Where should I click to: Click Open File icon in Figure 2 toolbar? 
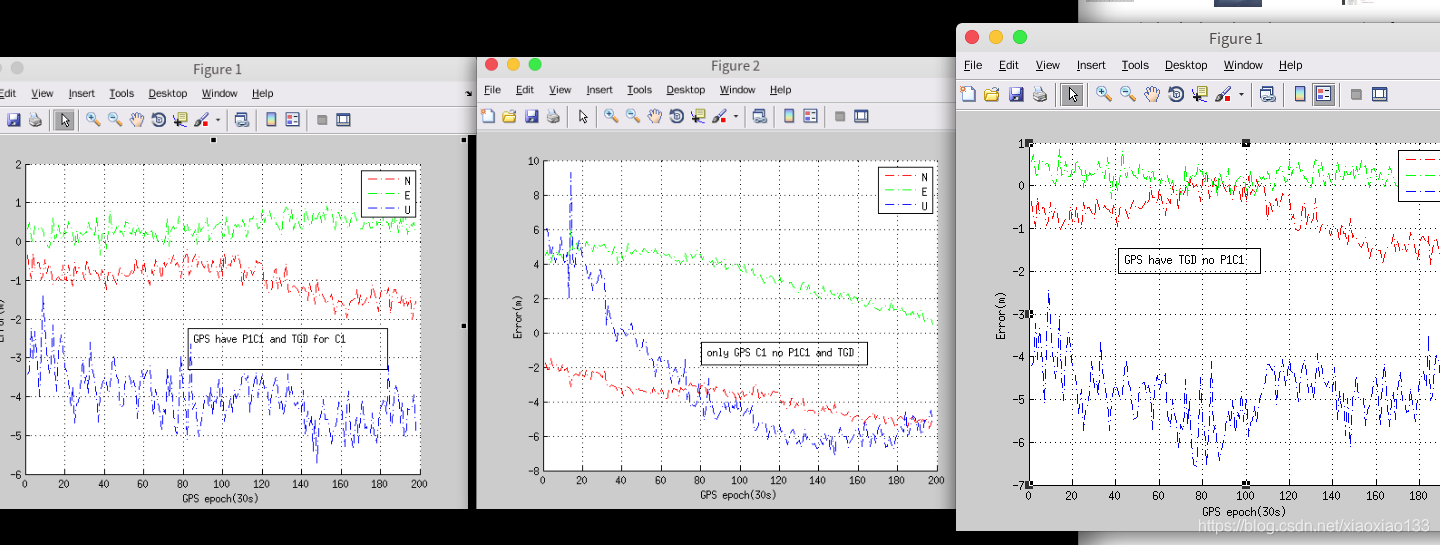pos(509,116)
